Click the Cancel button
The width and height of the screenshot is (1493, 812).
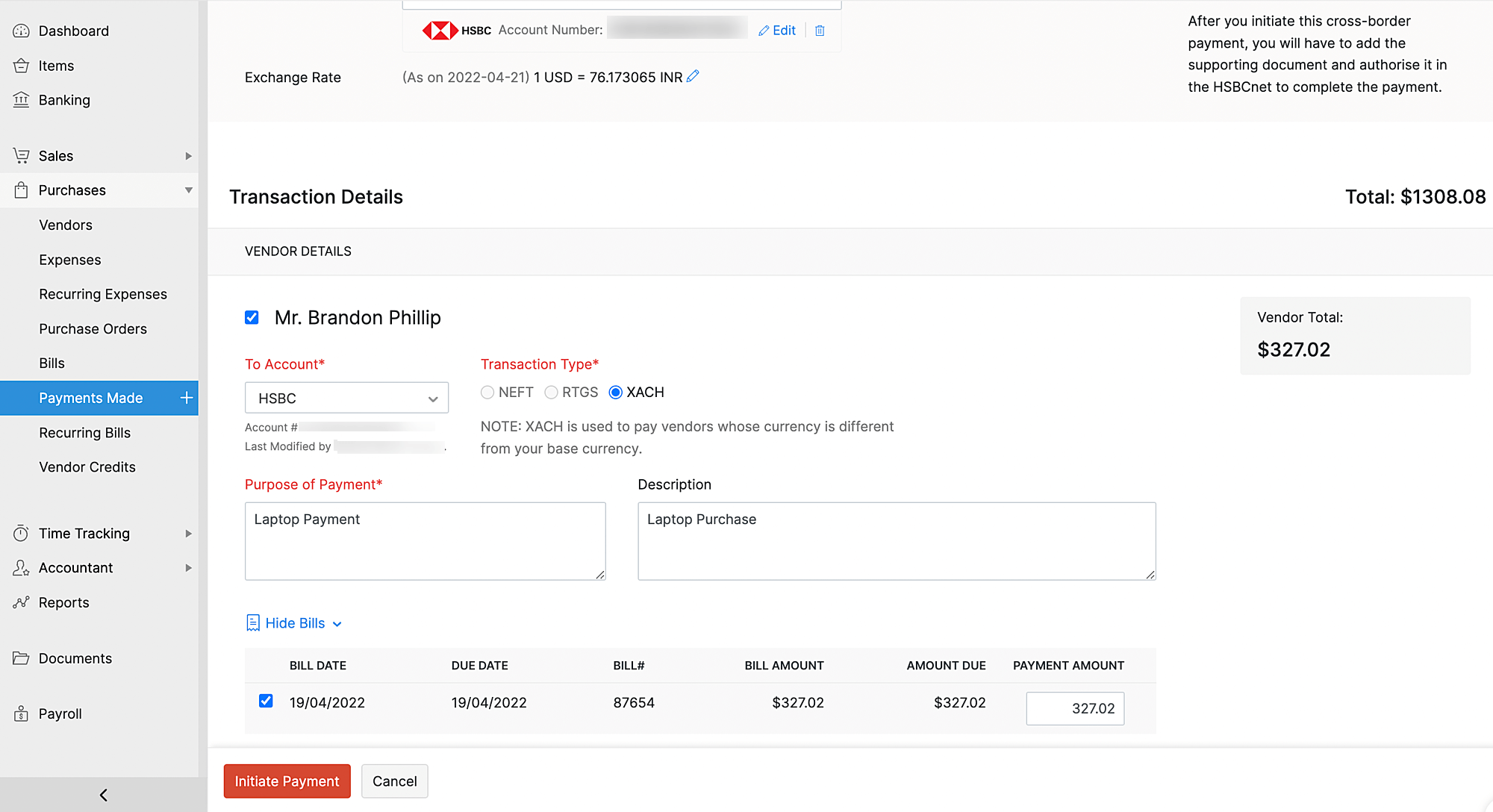(x=394, y=781)
